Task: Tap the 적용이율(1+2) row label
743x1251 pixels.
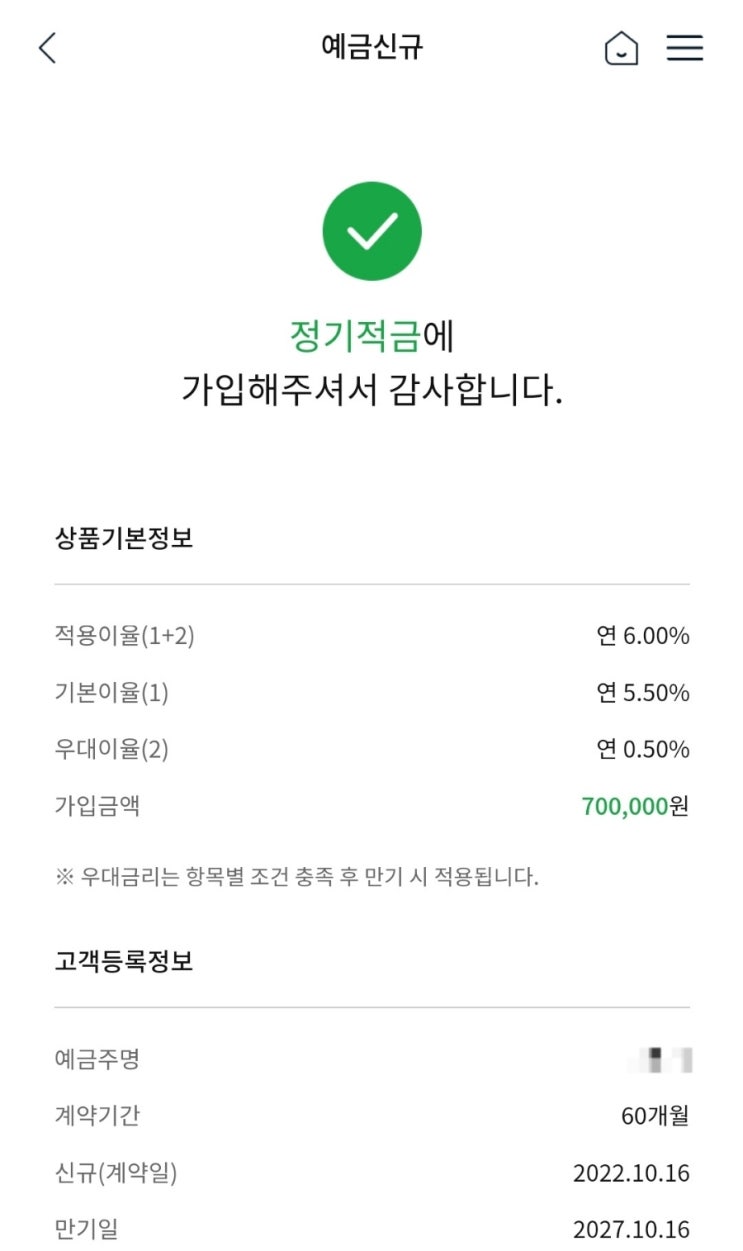Action: pyautogui.click(x=125, y=636)
